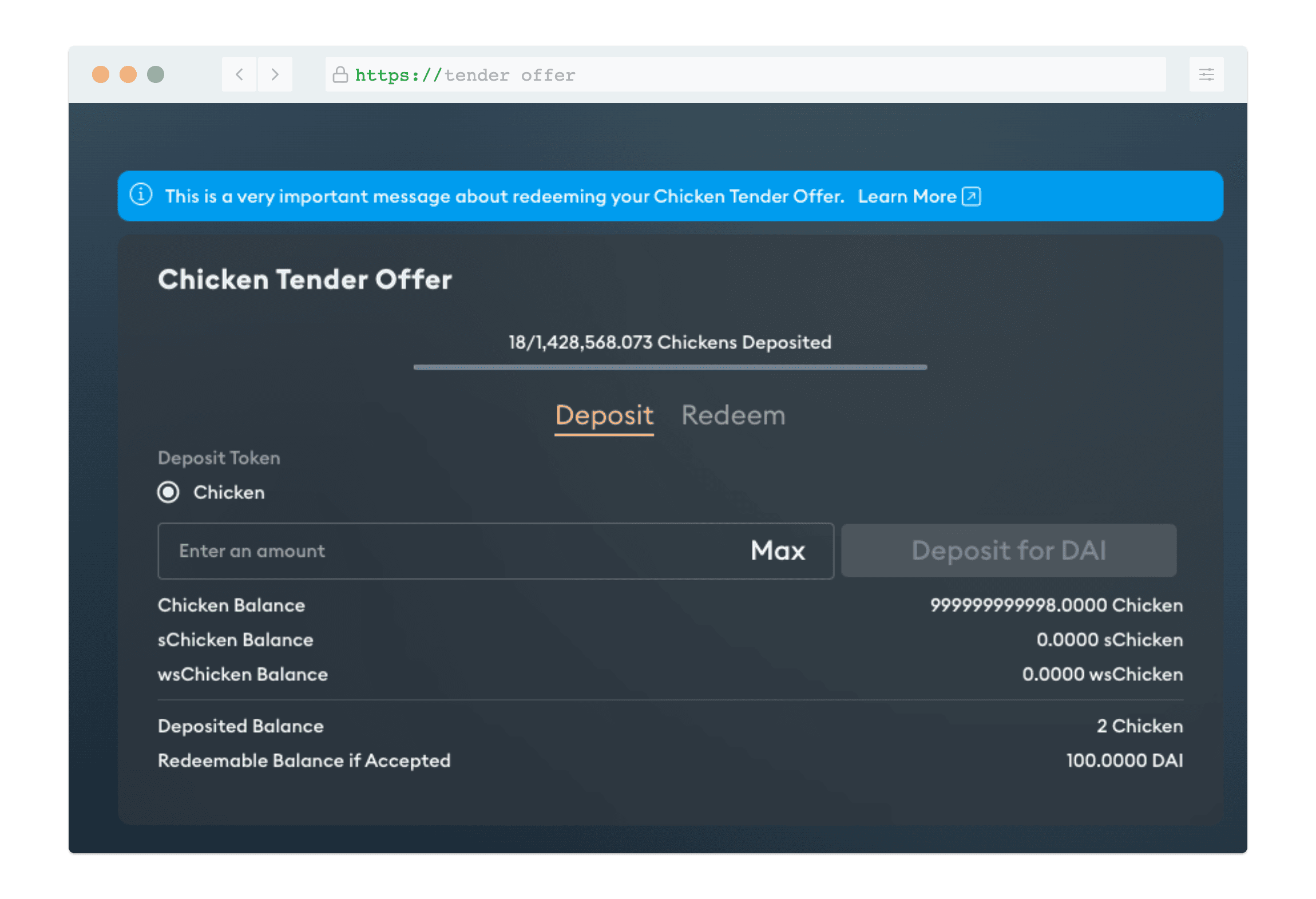
Task: Click the Deposit for DAI button
Action: (1009, 551)
